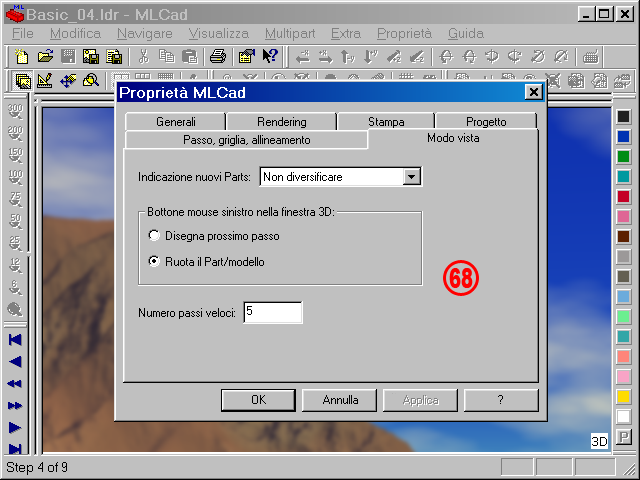Click the Copy toolbar icon

point(167,56)
